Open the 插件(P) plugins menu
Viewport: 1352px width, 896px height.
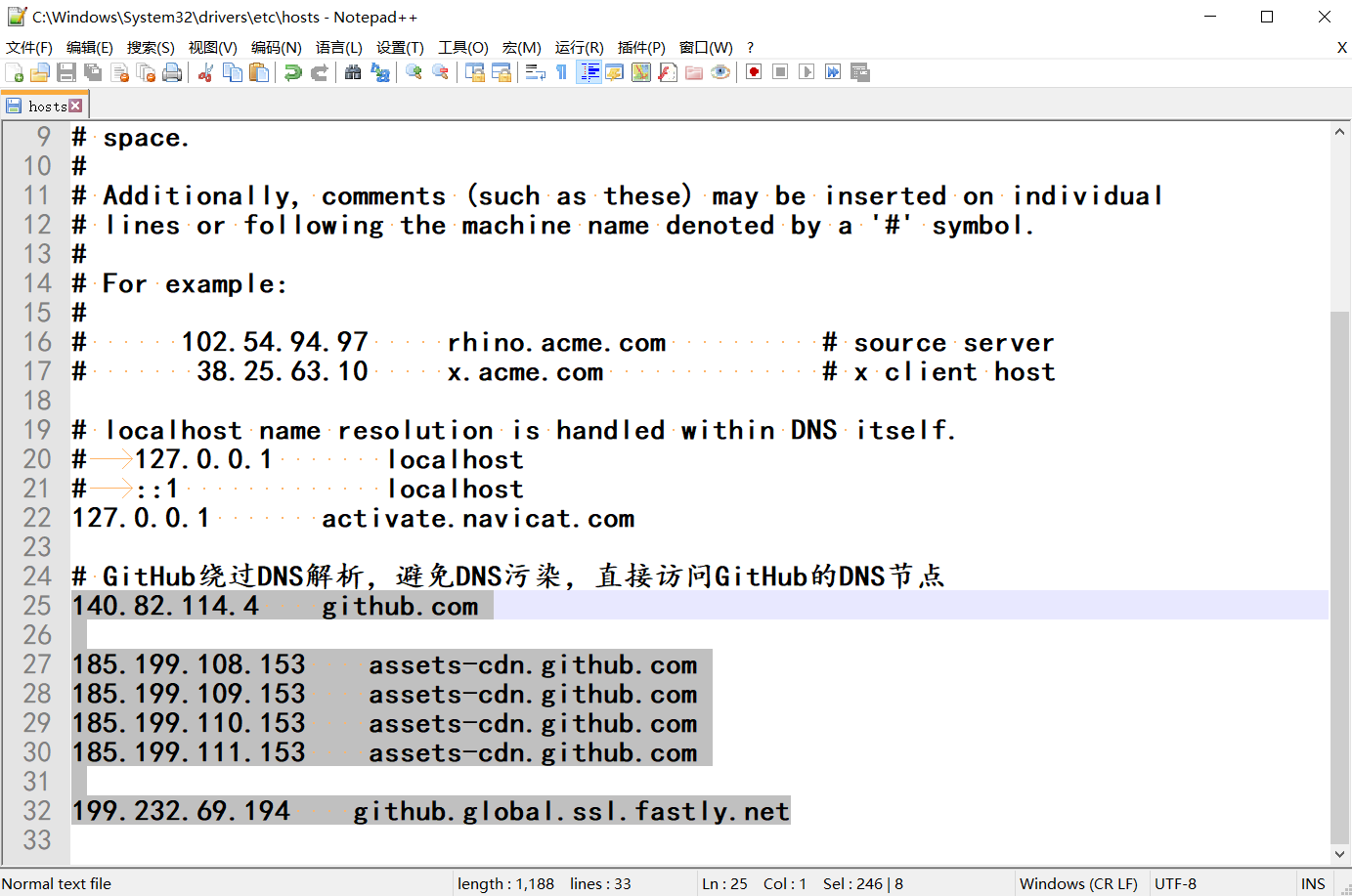pyautogui.click(x=641, y=48)
